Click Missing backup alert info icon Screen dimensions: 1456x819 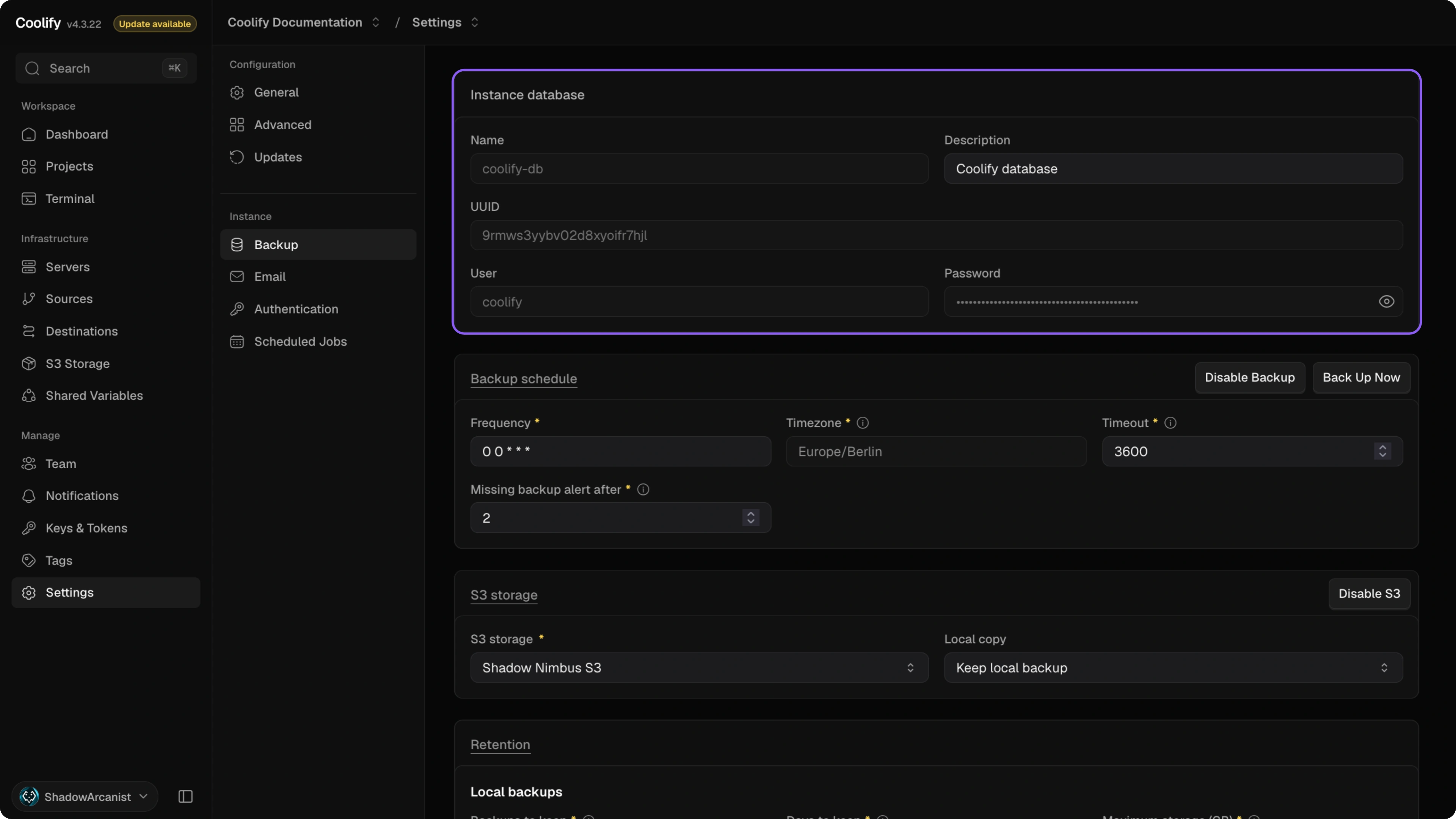(x=643, y=490)
